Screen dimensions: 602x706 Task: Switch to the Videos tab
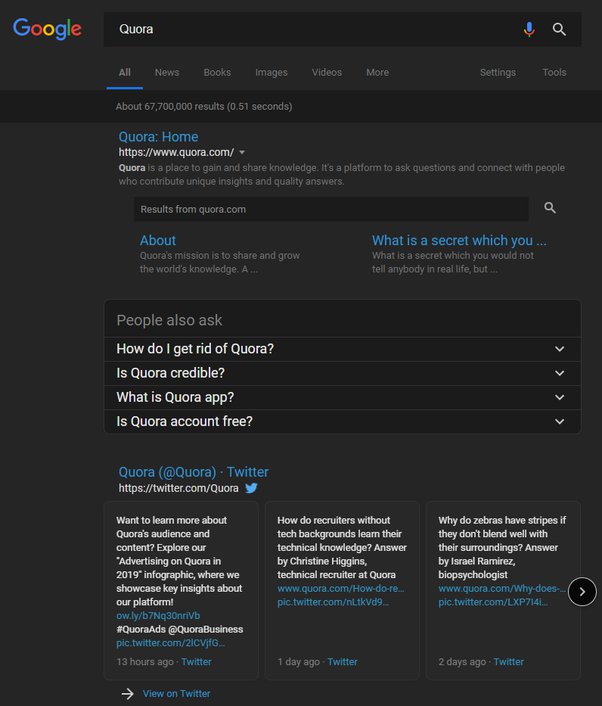point(327,72)
